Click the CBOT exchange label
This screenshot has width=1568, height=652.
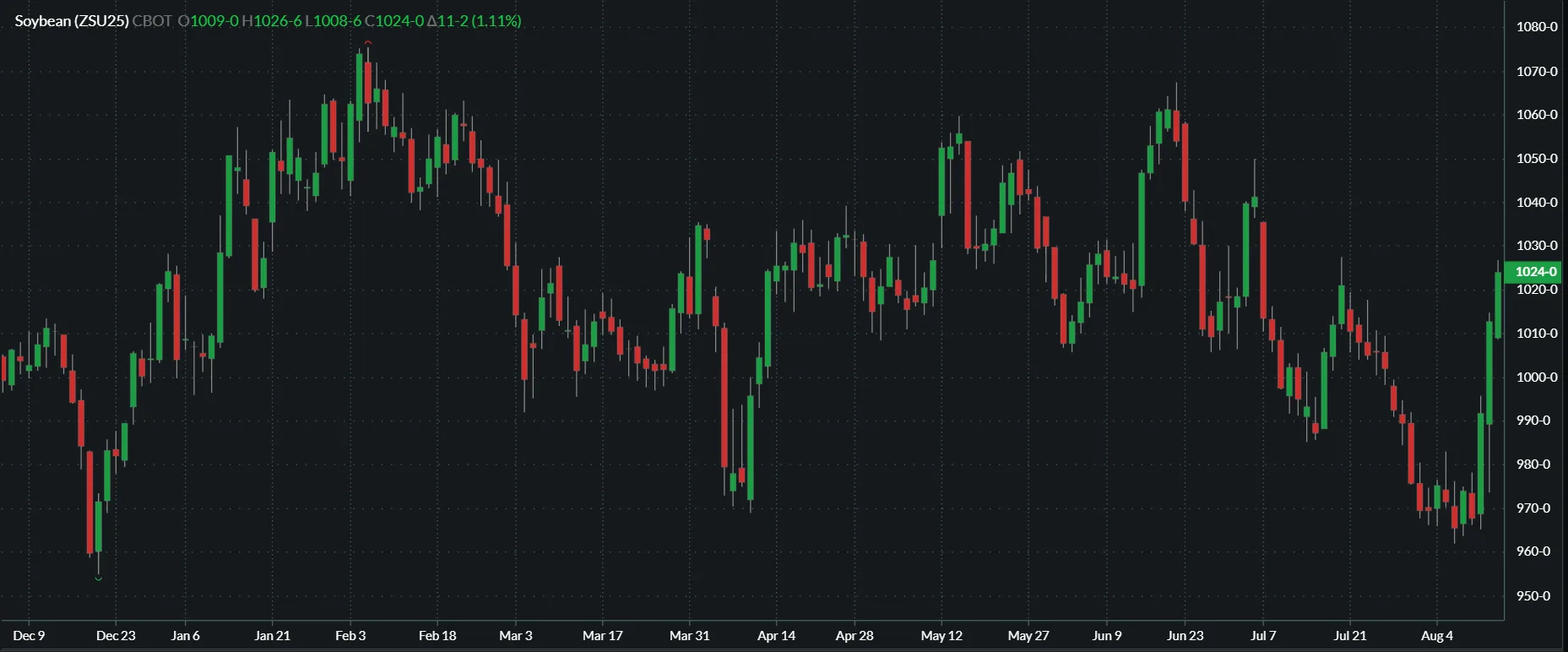152,21
